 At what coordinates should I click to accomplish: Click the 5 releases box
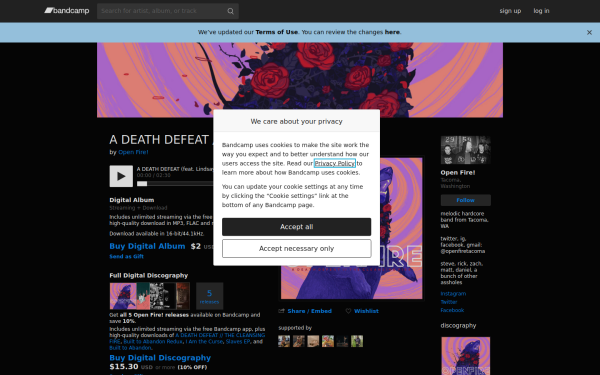(x=209, y=296)
